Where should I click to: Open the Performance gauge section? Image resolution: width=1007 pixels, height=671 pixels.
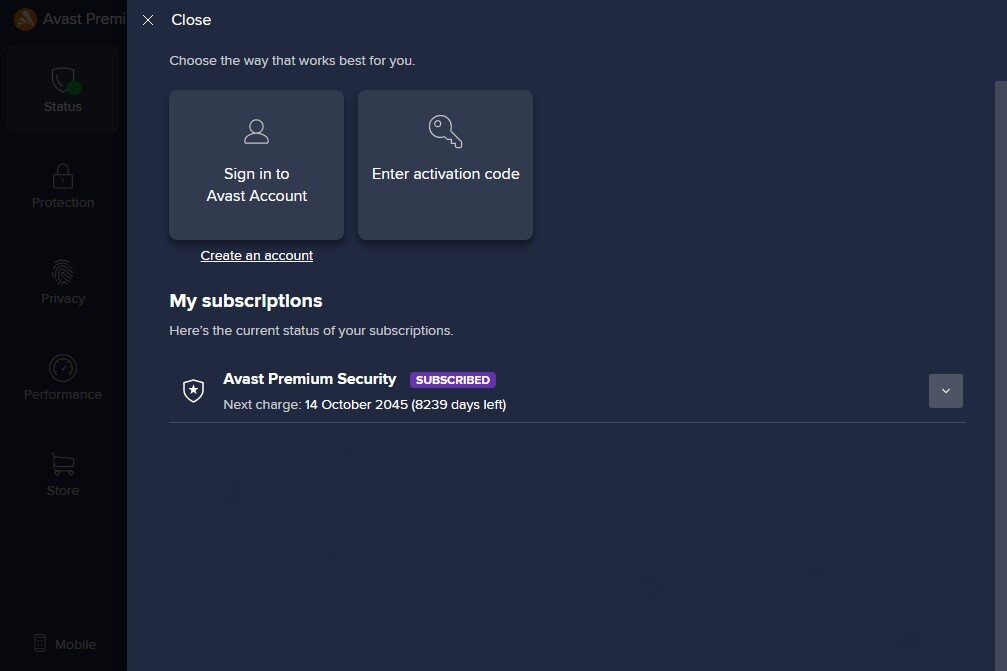[63, 378]
